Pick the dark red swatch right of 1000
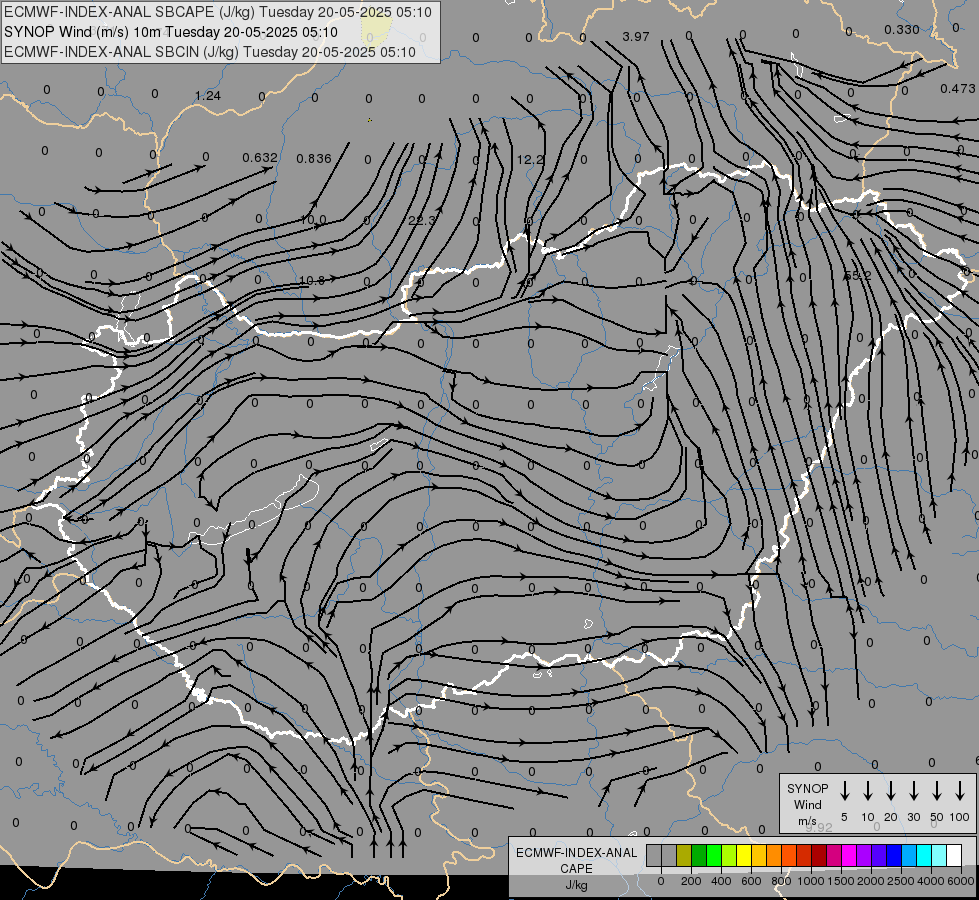The height and width of the screenshot is (900, 979). click(819, 855)
